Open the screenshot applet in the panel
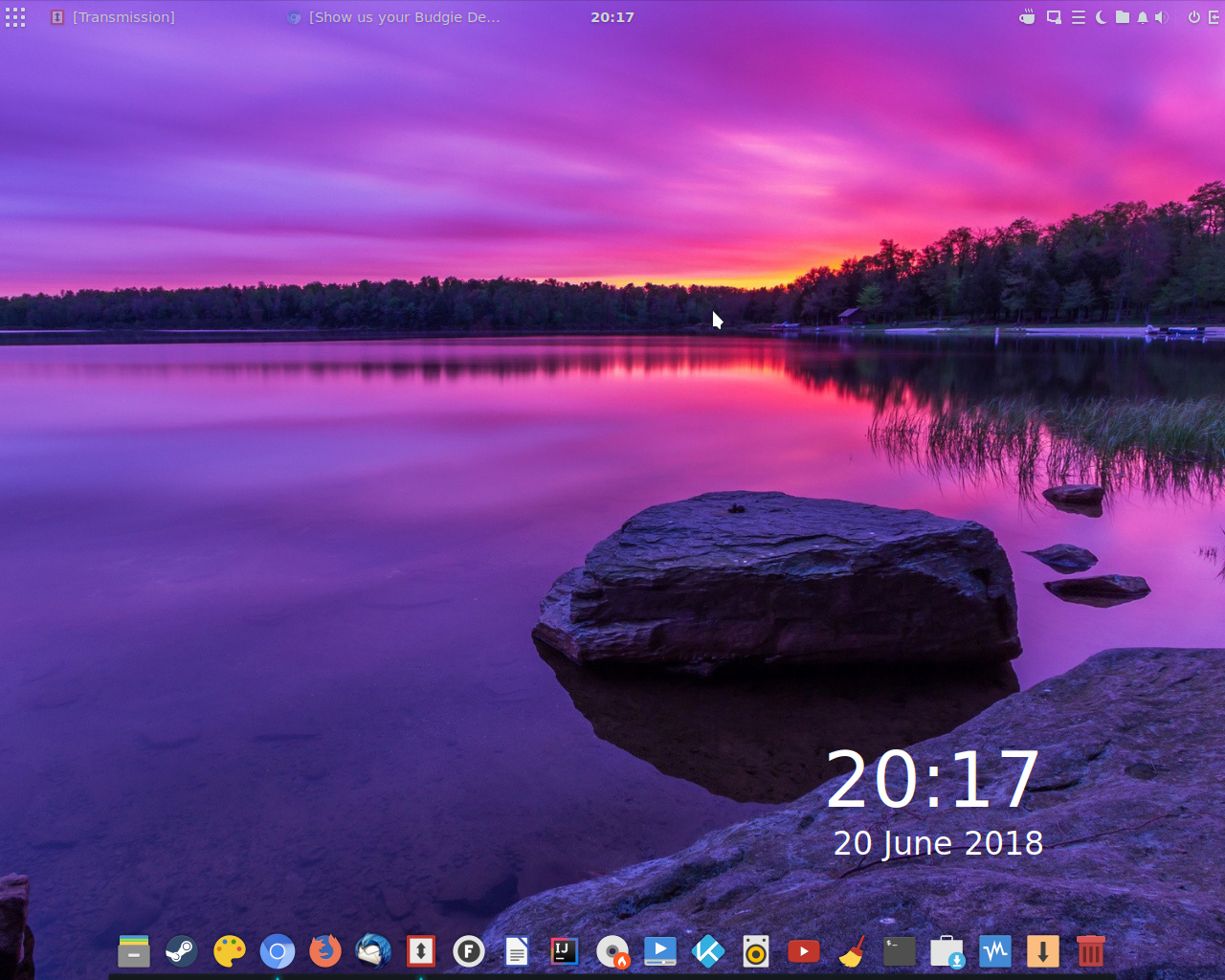 pos(1054,17)
